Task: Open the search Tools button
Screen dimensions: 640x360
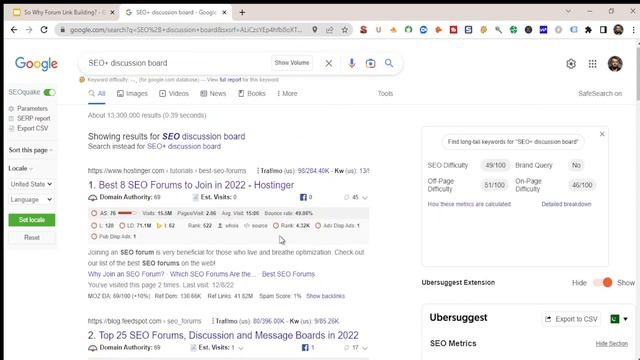Action: pos(385,93)
